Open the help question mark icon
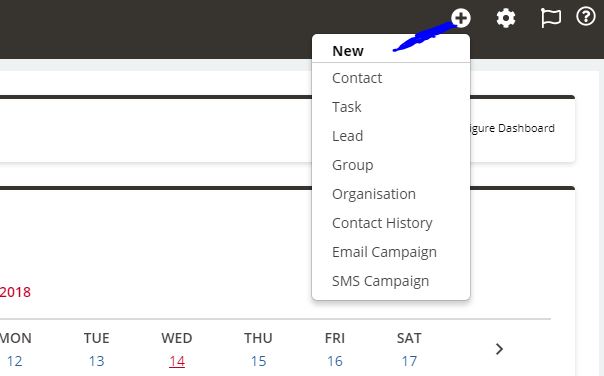604x376 pixels. [x=586, y=17]
